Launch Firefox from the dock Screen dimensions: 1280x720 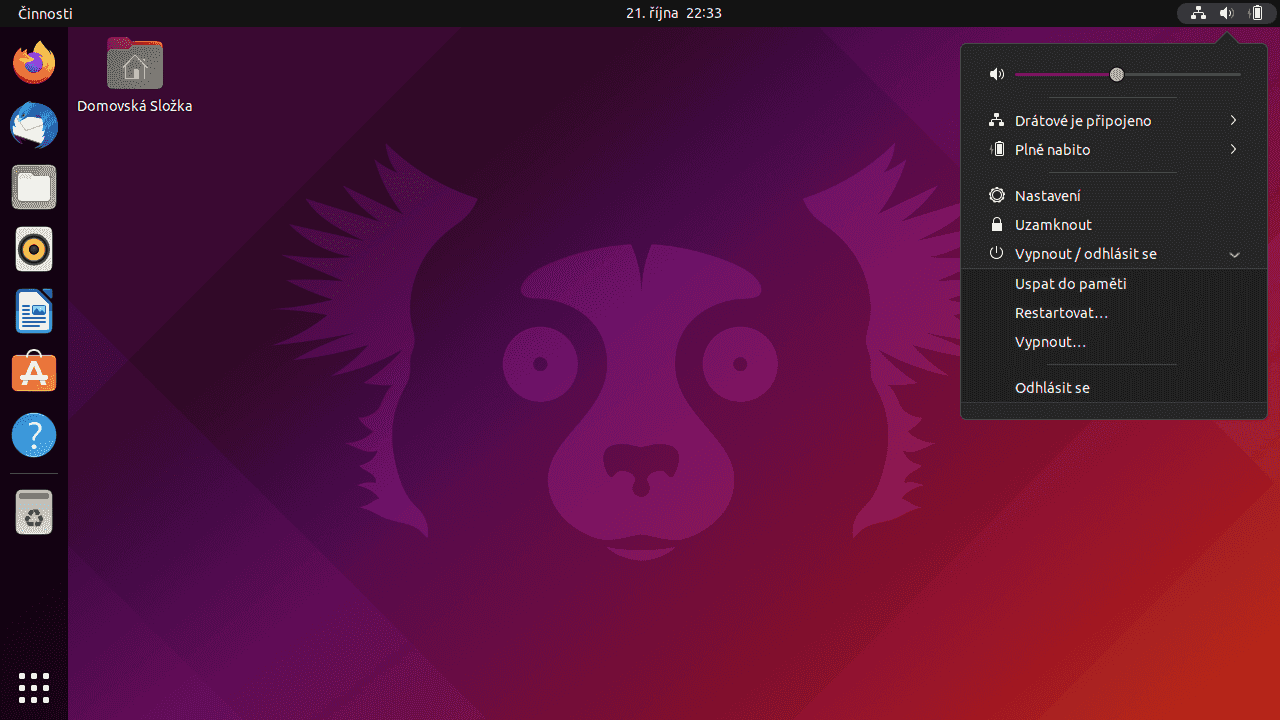tap(34, 62)
